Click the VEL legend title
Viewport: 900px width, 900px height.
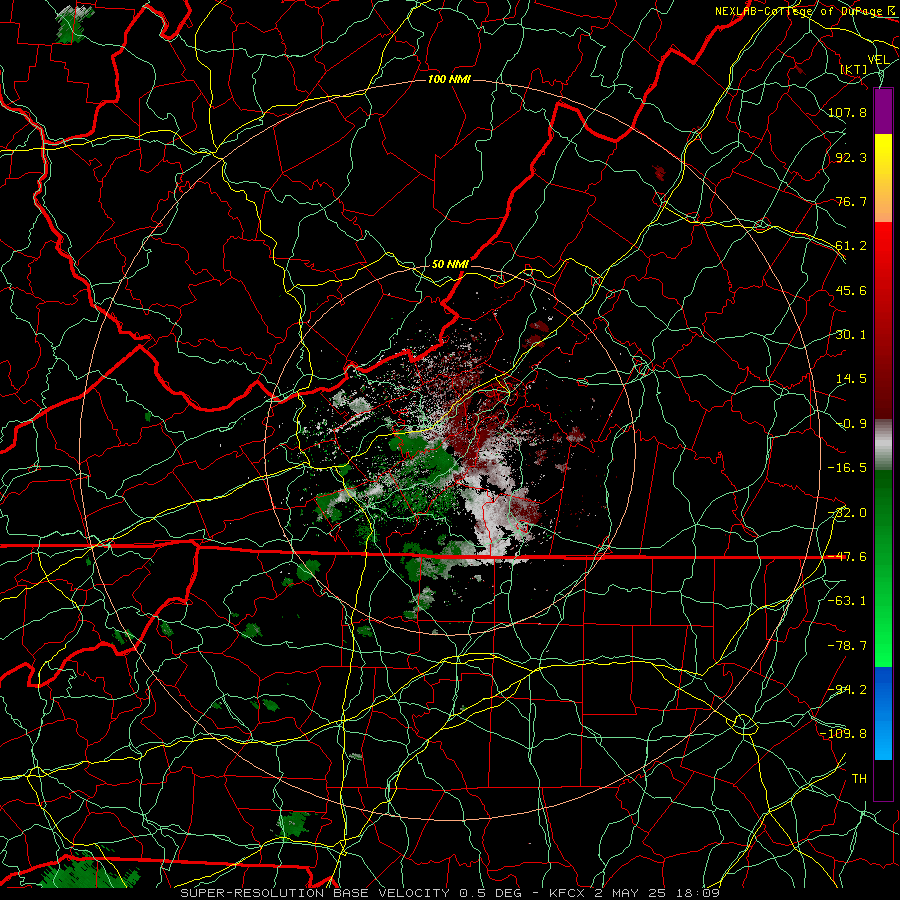pos(878,60)
